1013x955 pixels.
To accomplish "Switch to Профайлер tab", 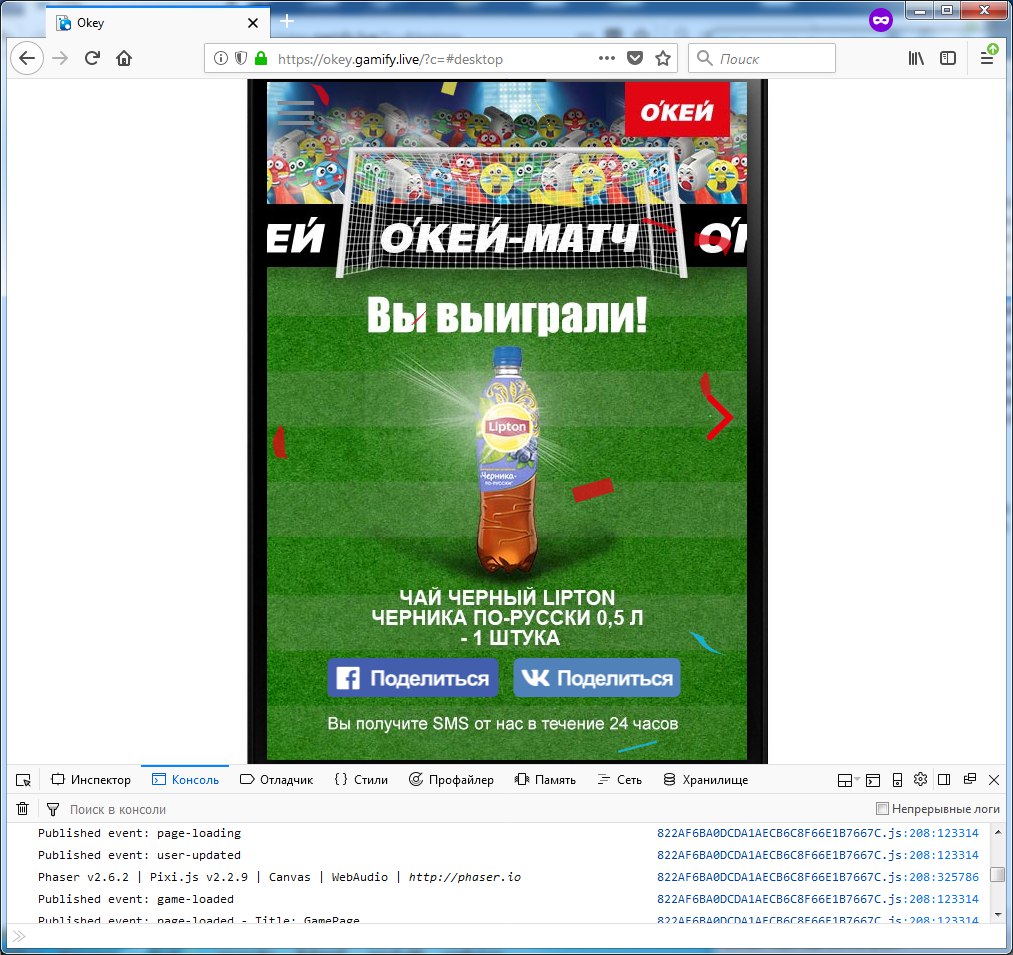I will (452, 780).
